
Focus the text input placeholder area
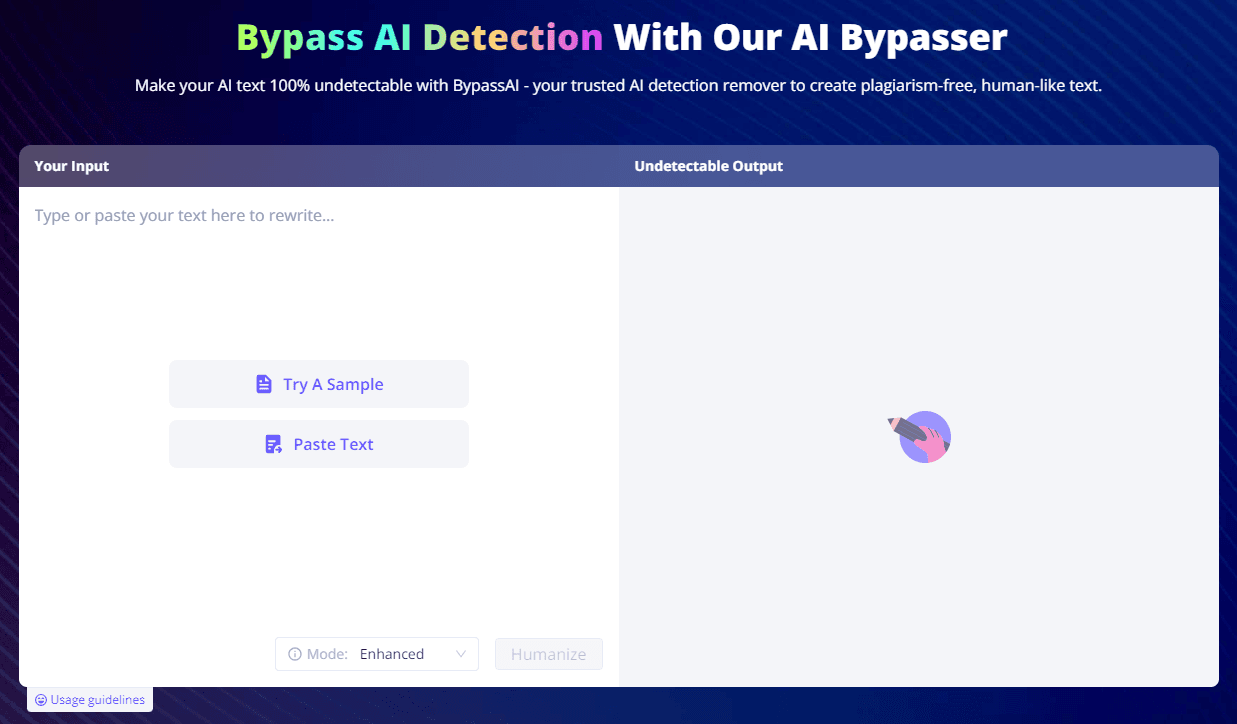[x=184, y=215]
